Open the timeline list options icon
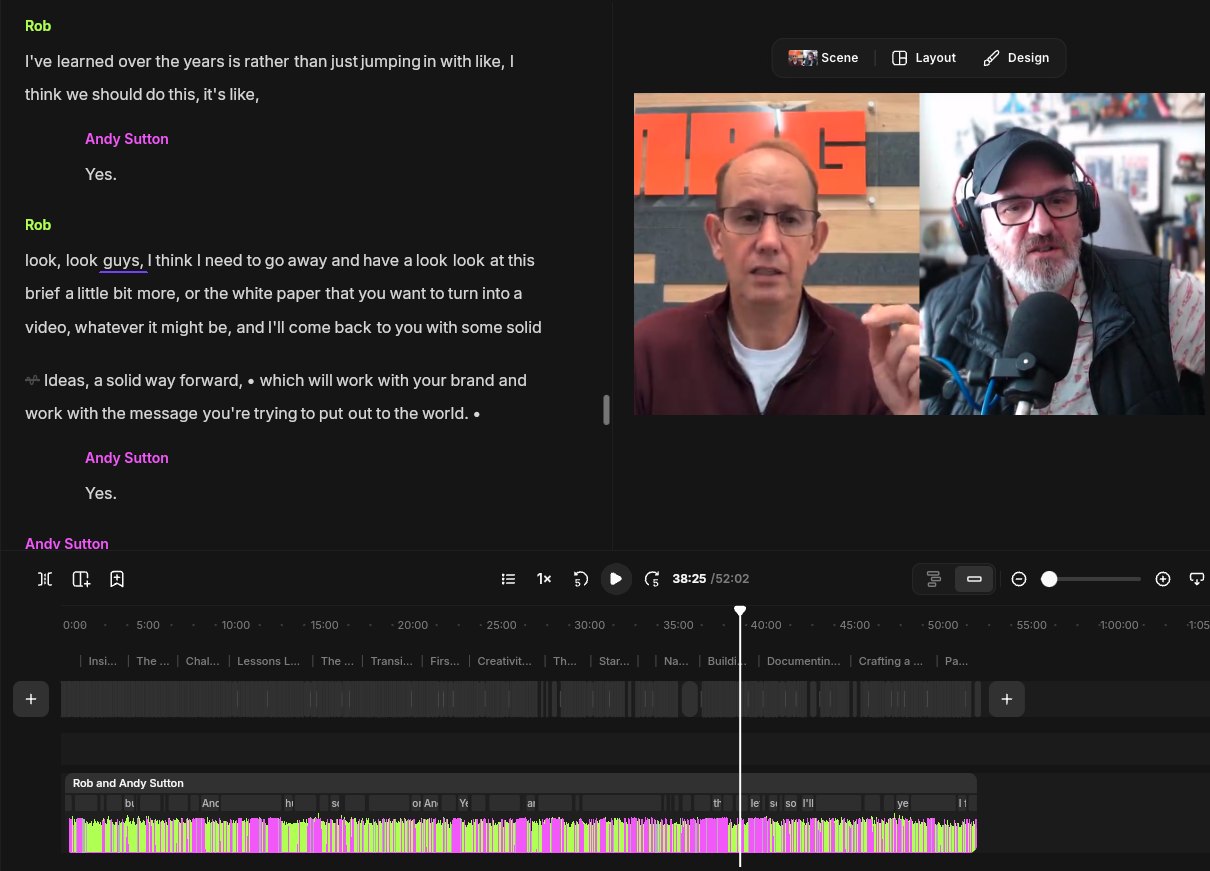 508,579
